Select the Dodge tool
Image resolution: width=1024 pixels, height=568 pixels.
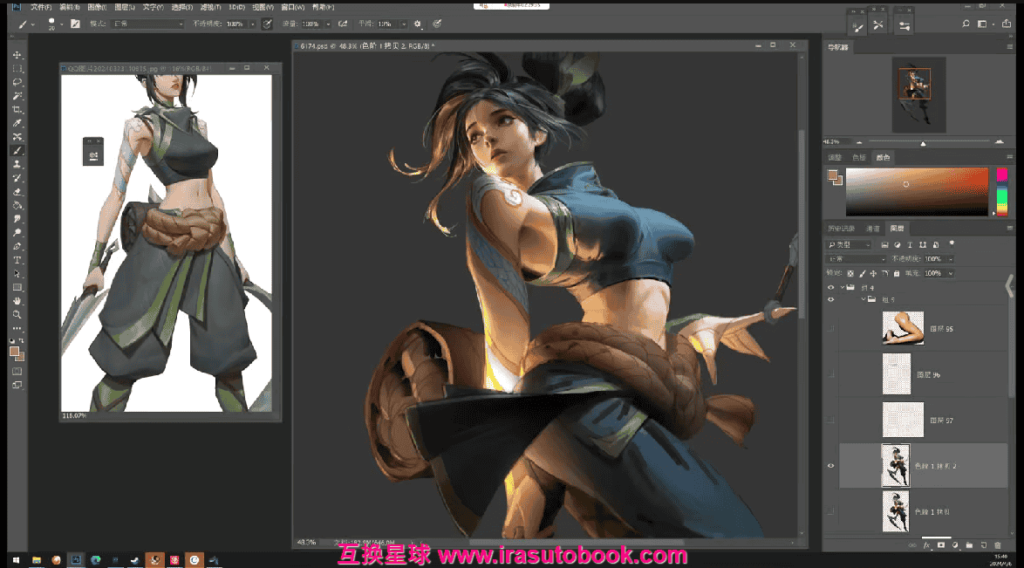tap(18, 233)
